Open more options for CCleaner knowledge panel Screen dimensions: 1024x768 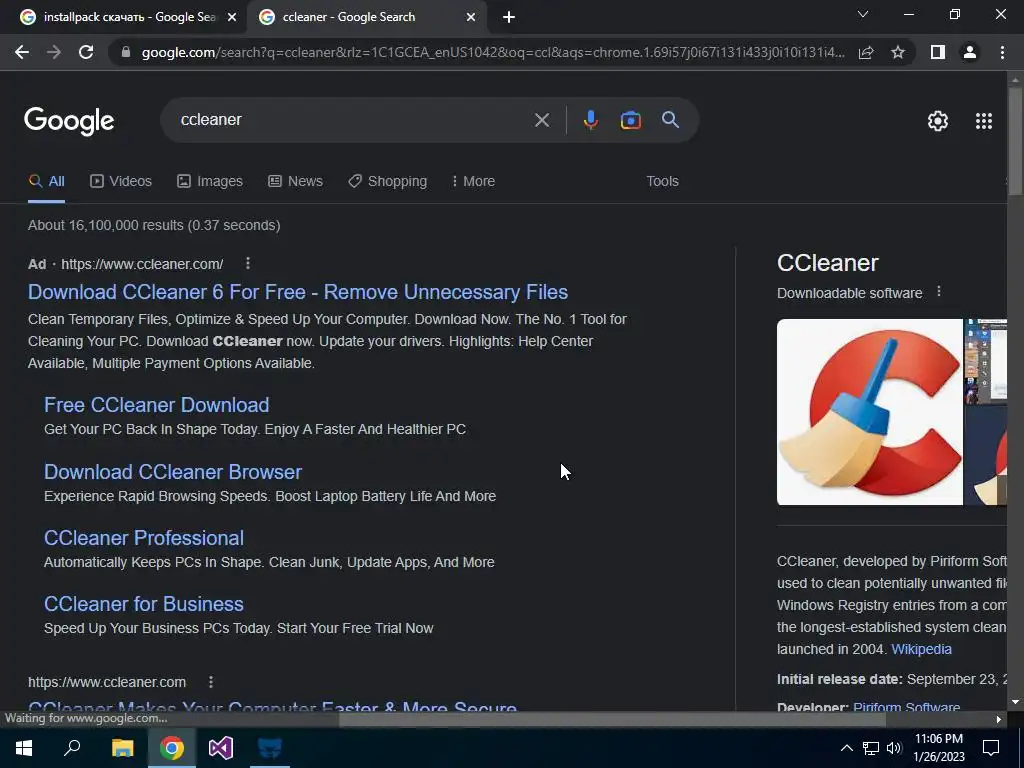click(x=939, y=292)
